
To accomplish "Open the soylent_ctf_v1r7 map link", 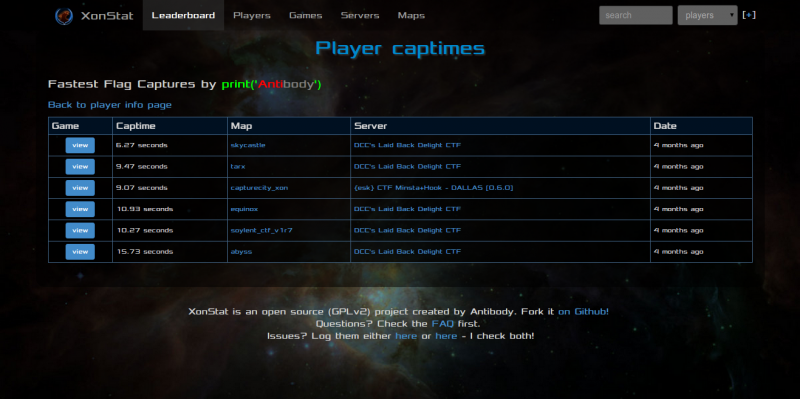I will (261, 230).
